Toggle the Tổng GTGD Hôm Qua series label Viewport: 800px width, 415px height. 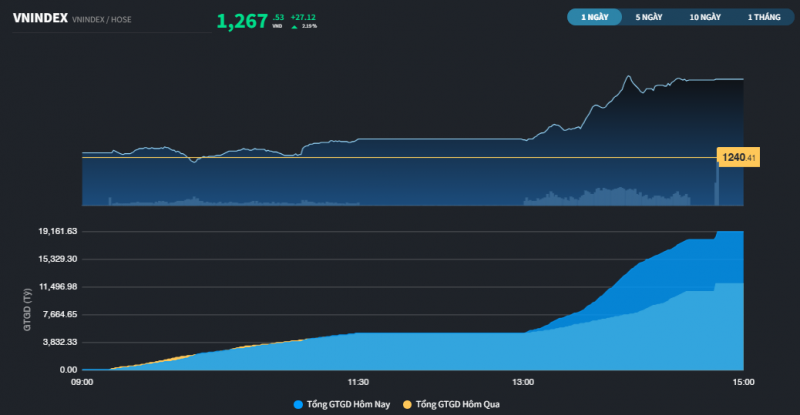coord(456,404)
